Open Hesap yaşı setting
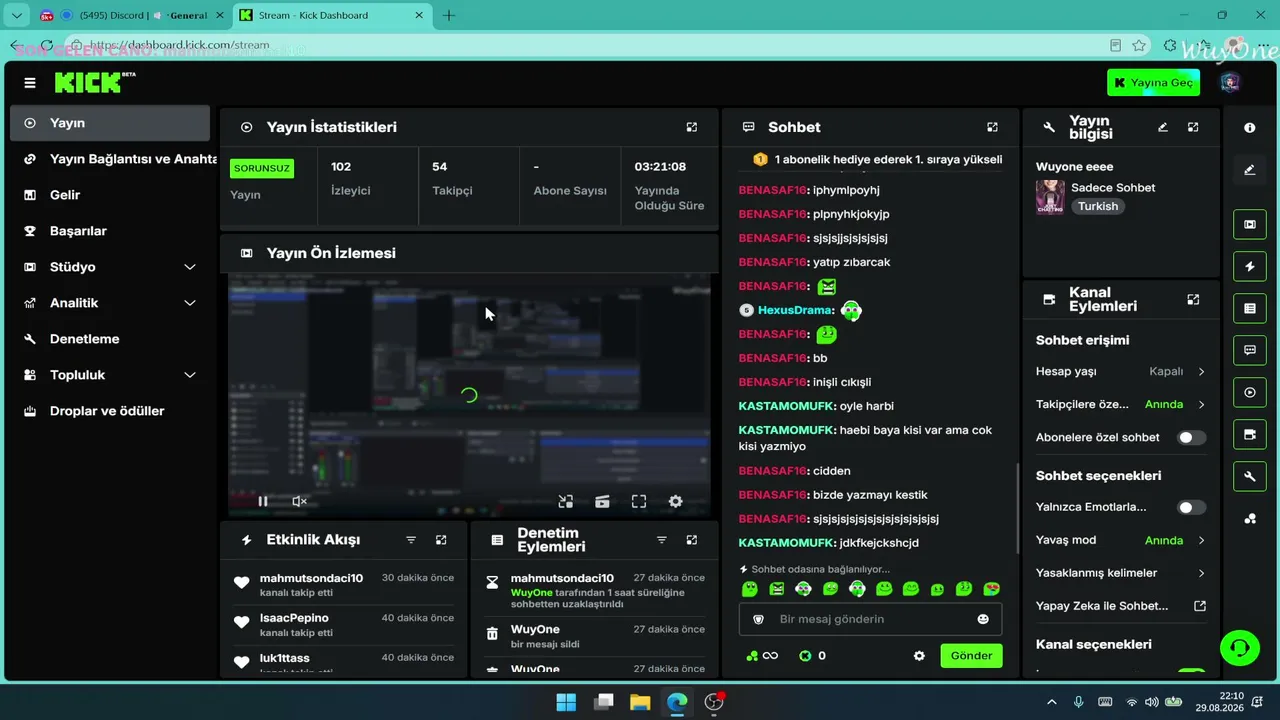Viewport: 1280px width, 720px height. (x=1121, y=371)
